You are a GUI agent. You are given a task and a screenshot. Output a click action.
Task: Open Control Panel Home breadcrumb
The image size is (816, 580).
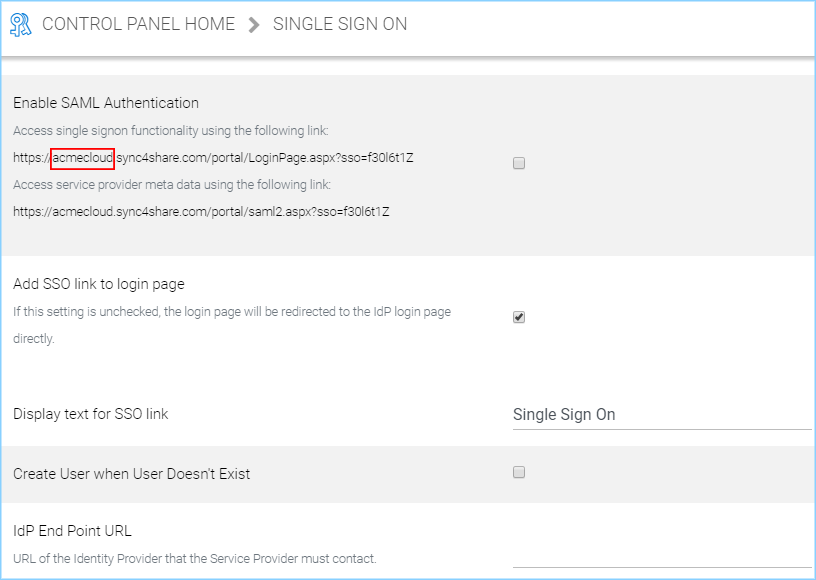point(138,24)
